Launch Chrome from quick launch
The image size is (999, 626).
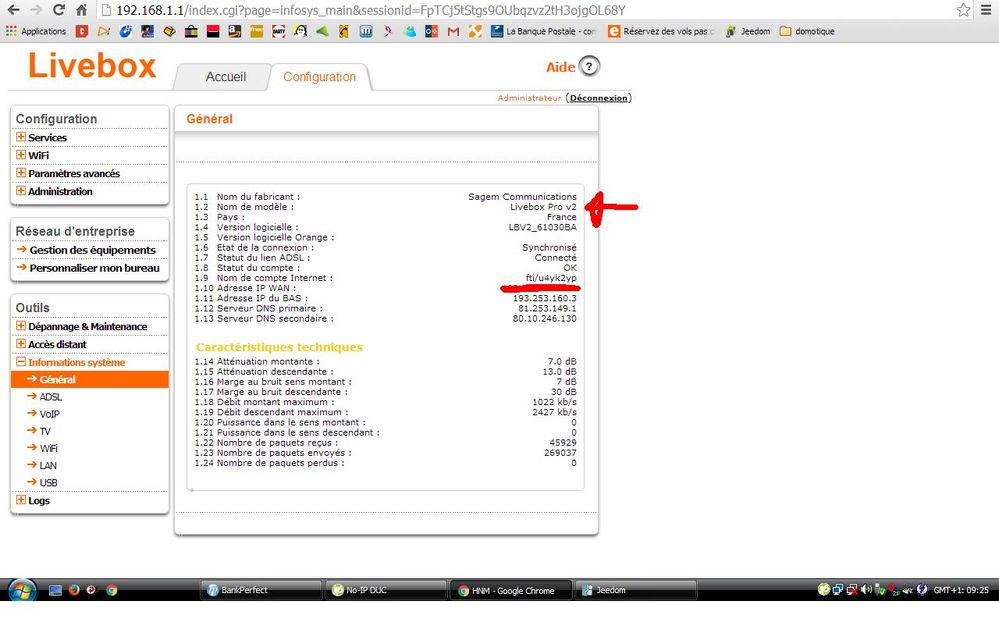(111, 590)
